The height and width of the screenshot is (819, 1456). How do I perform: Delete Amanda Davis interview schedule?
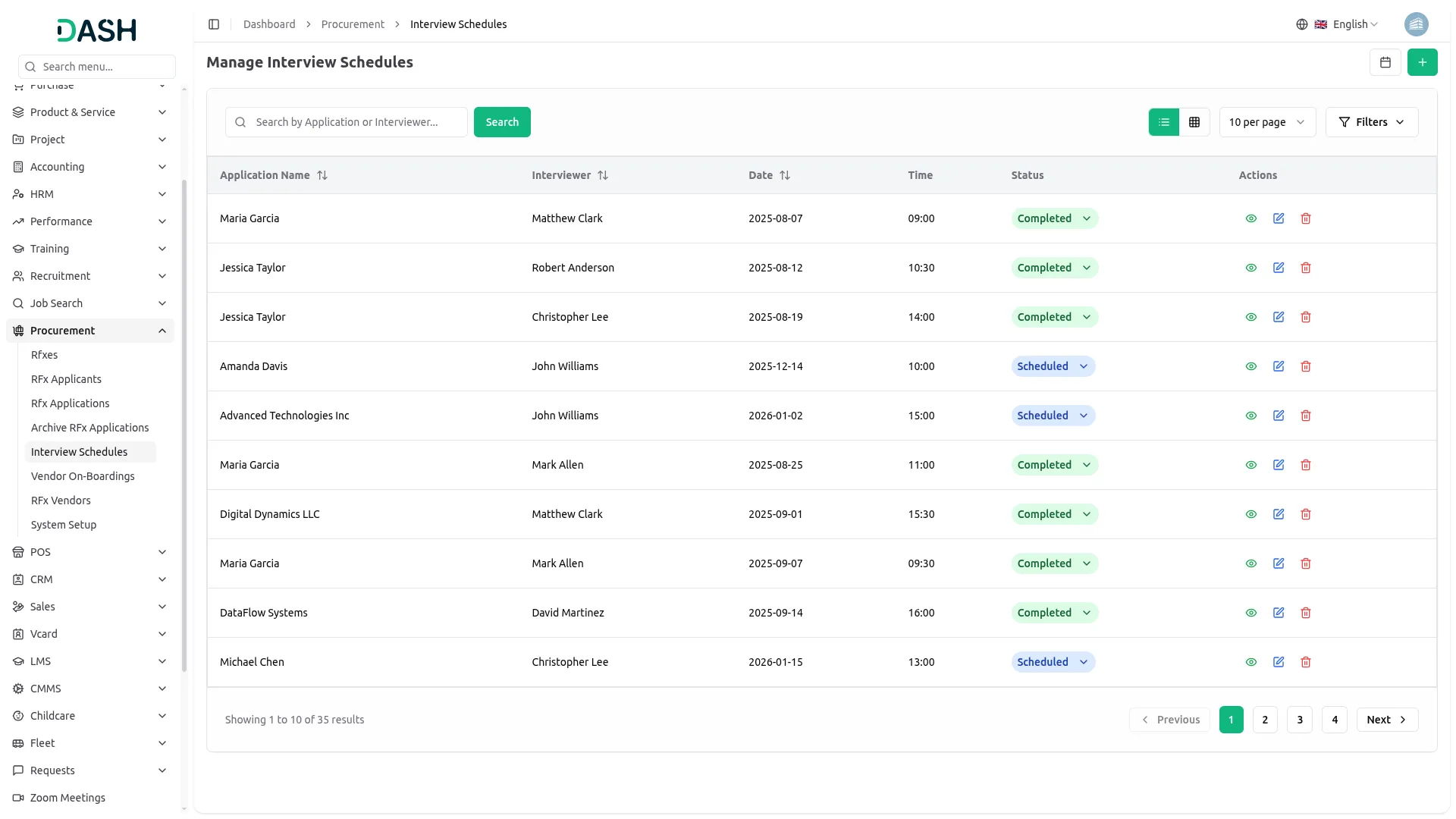coord(1305,366)
